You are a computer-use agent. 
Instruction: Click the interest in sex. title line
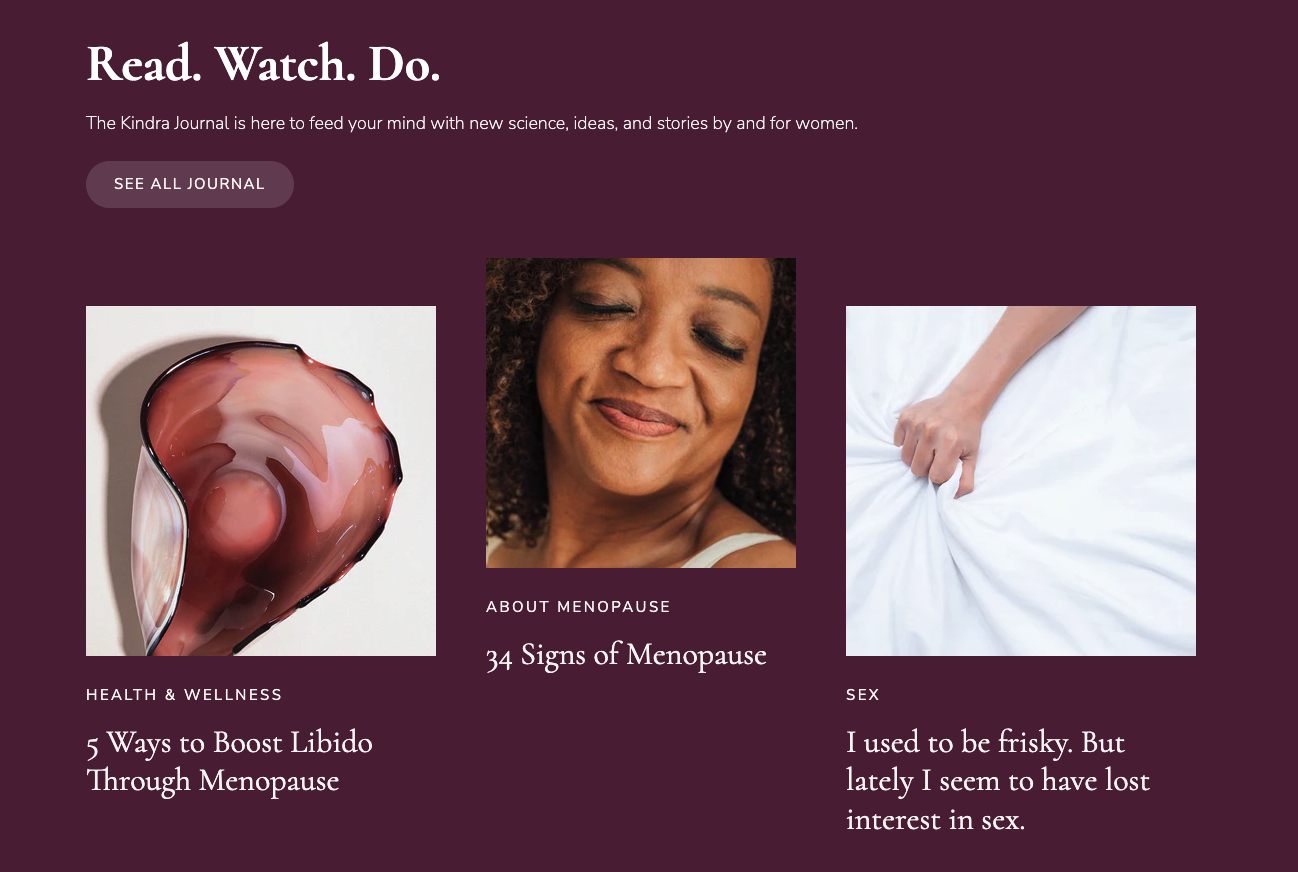[936, 820]
